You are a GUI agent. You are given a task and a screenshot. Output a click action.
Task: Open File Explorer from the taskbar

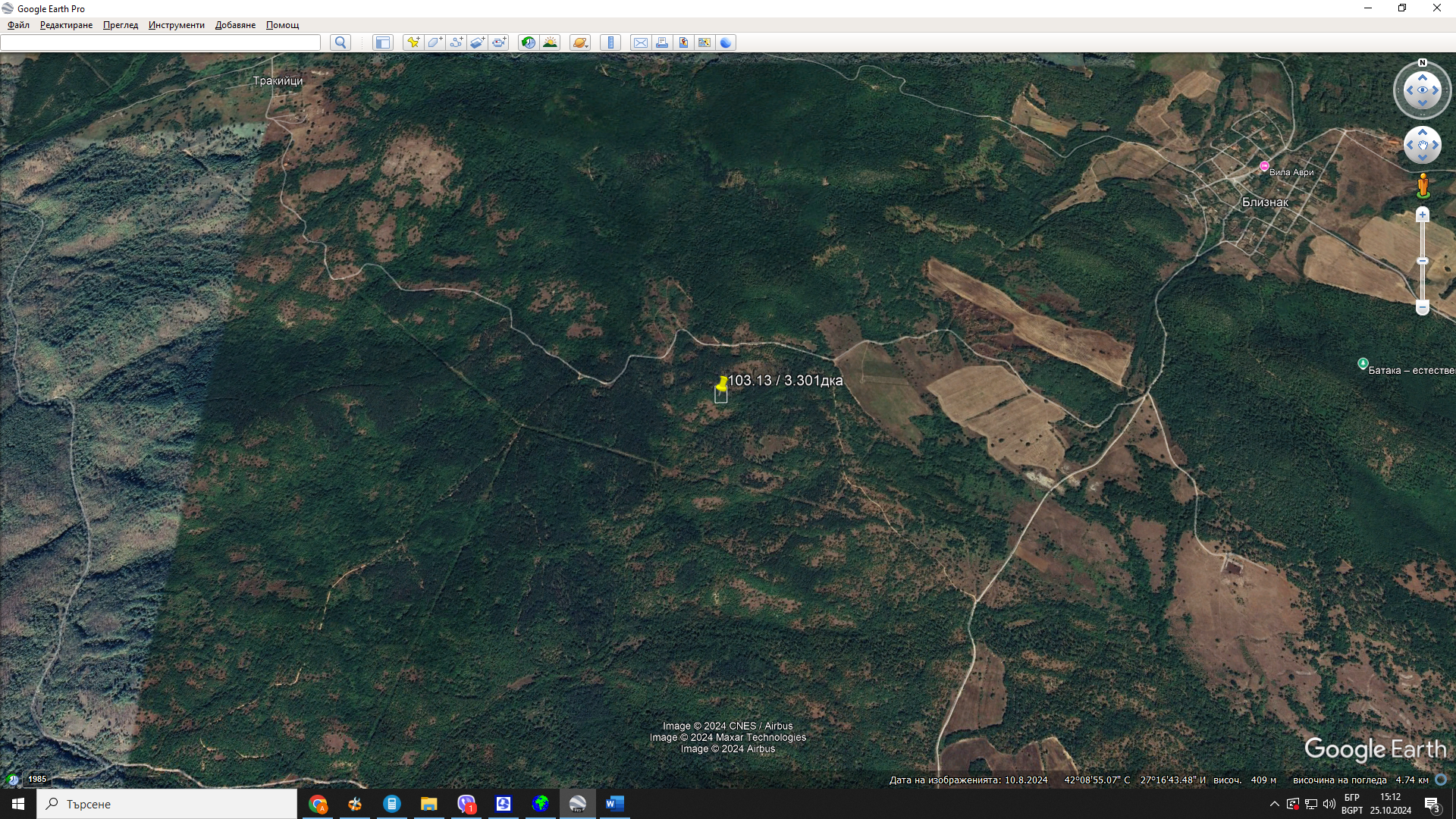[x=429, y=804]
